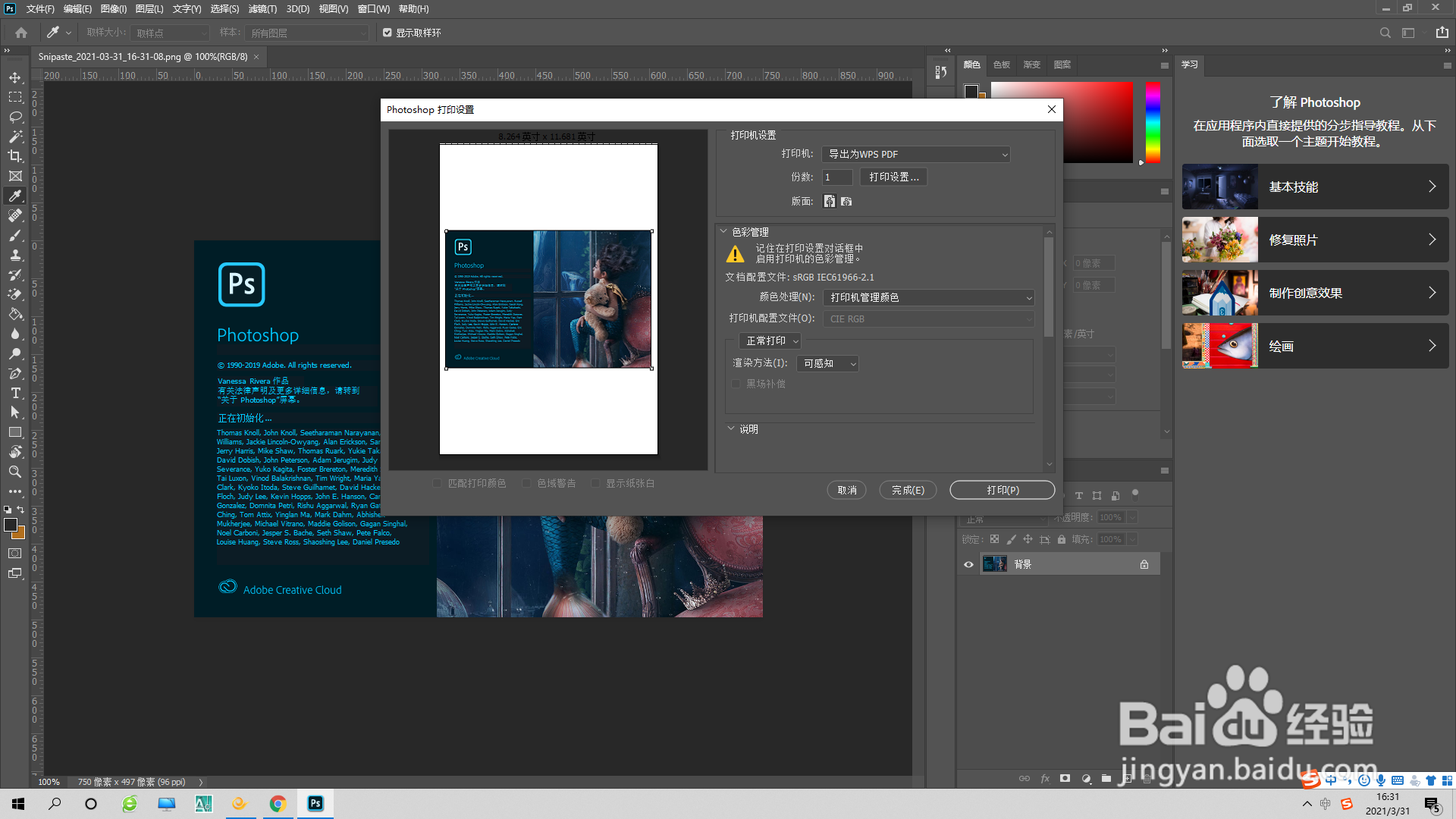Click the 完成(E) button
Viewport: 1456px width, 819px height.
click(908, 491)
